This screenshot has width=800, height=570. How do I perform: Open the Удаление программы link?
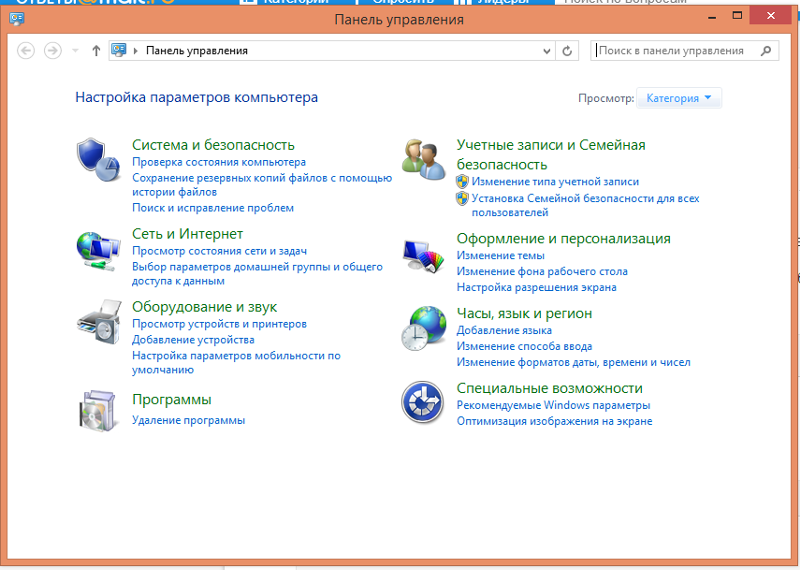point(188,420)
